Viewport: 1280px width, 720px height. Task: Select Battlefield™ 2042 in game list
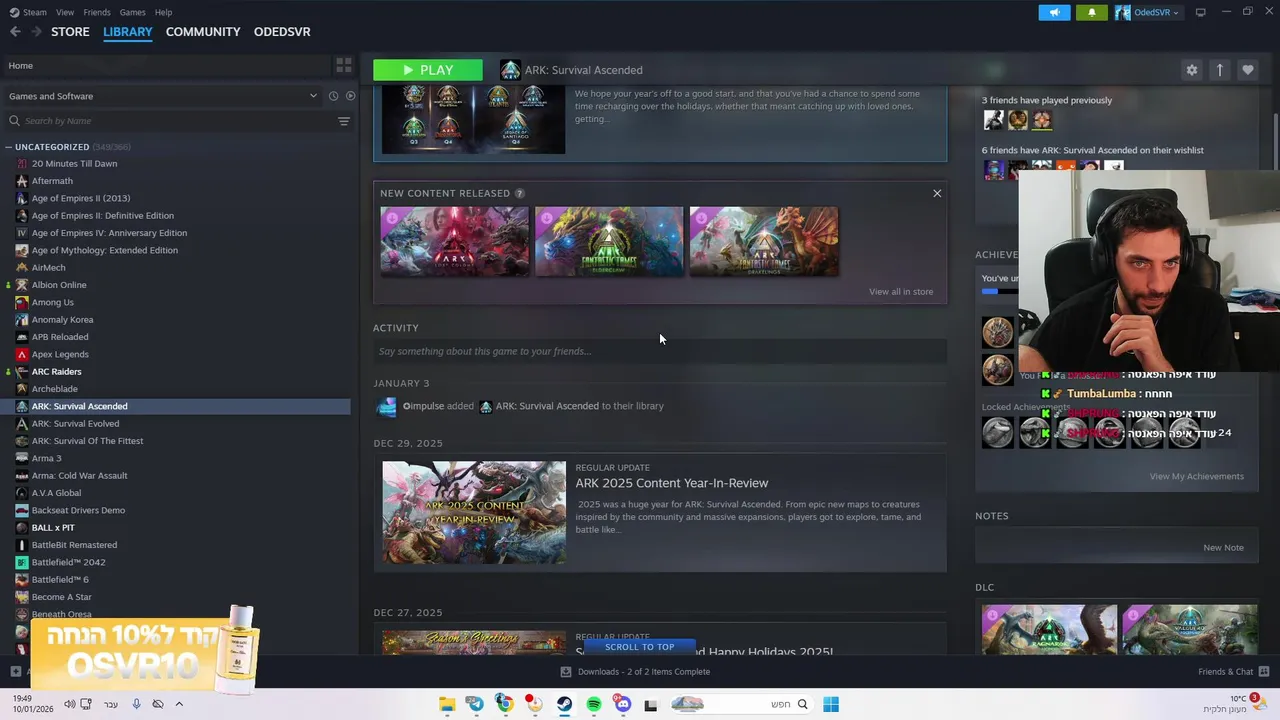68,562
